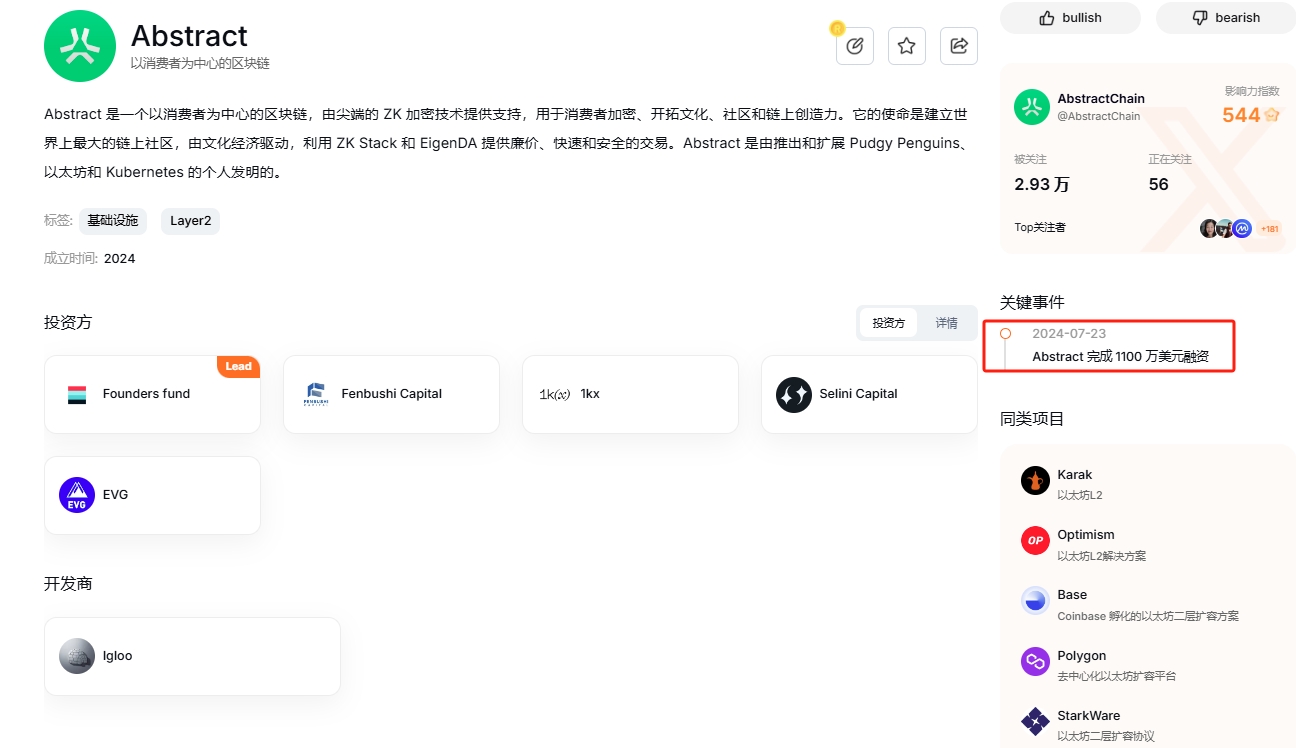The height and width of the screenshot is (748, 1296).
Task: Click the +181 followers badge
Action: point(1269,228)
